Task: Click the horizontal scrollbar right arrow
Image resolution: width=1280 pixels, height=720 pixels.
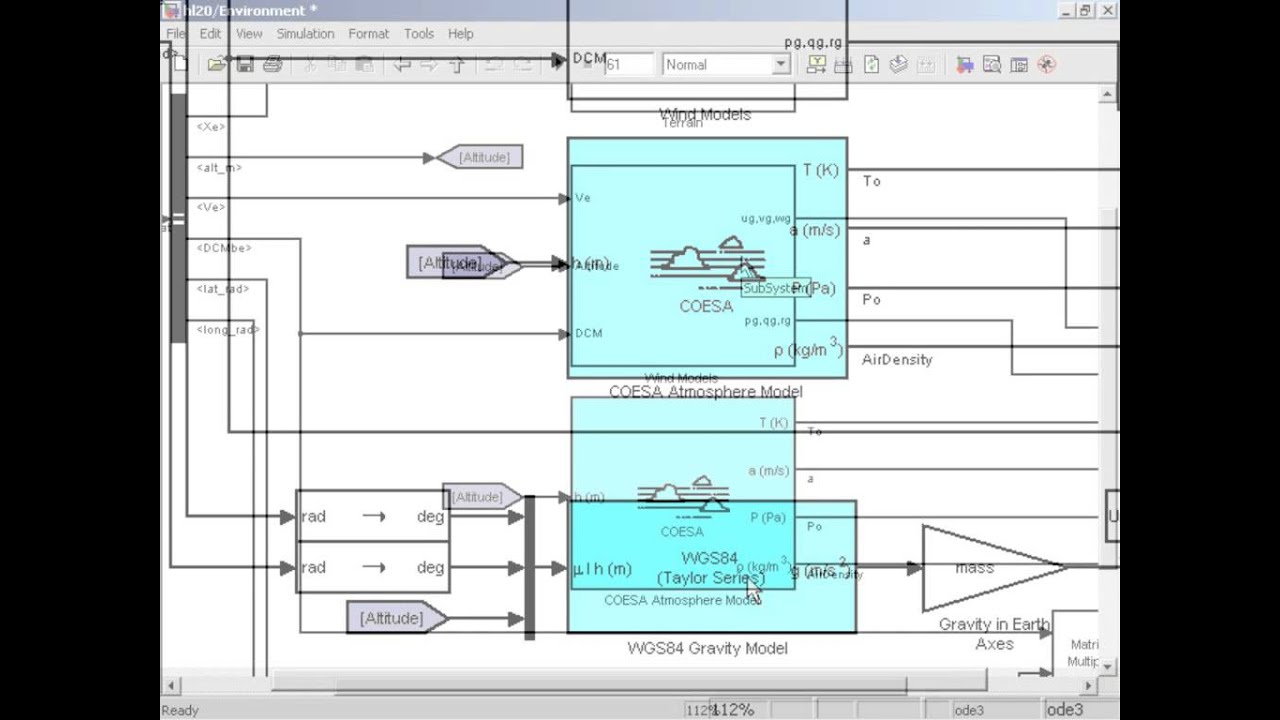Action: [x=1089, y=686]
